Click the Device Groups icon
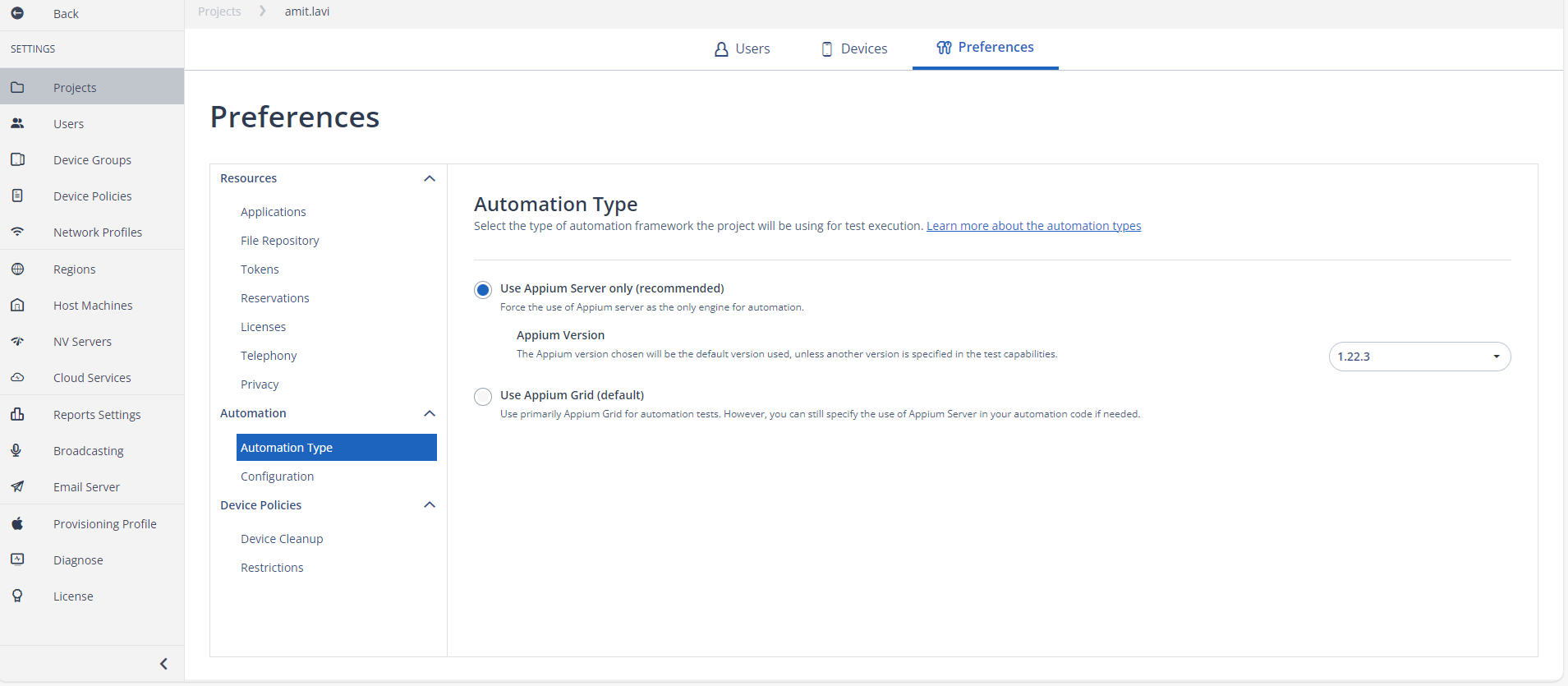 (17, 159)
